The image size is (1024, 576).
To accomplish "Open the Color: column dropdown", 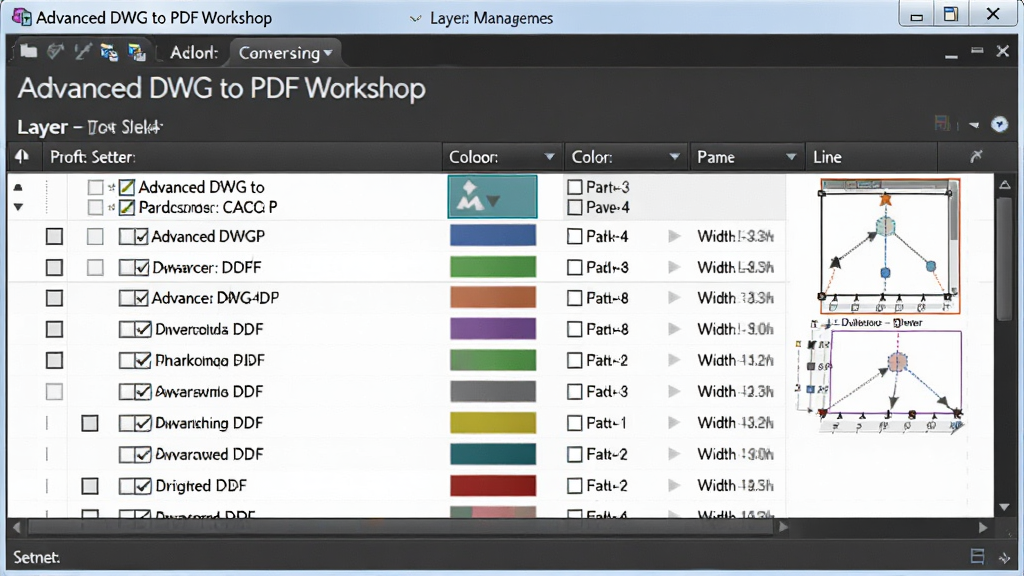I will click(x=675, y=157).
